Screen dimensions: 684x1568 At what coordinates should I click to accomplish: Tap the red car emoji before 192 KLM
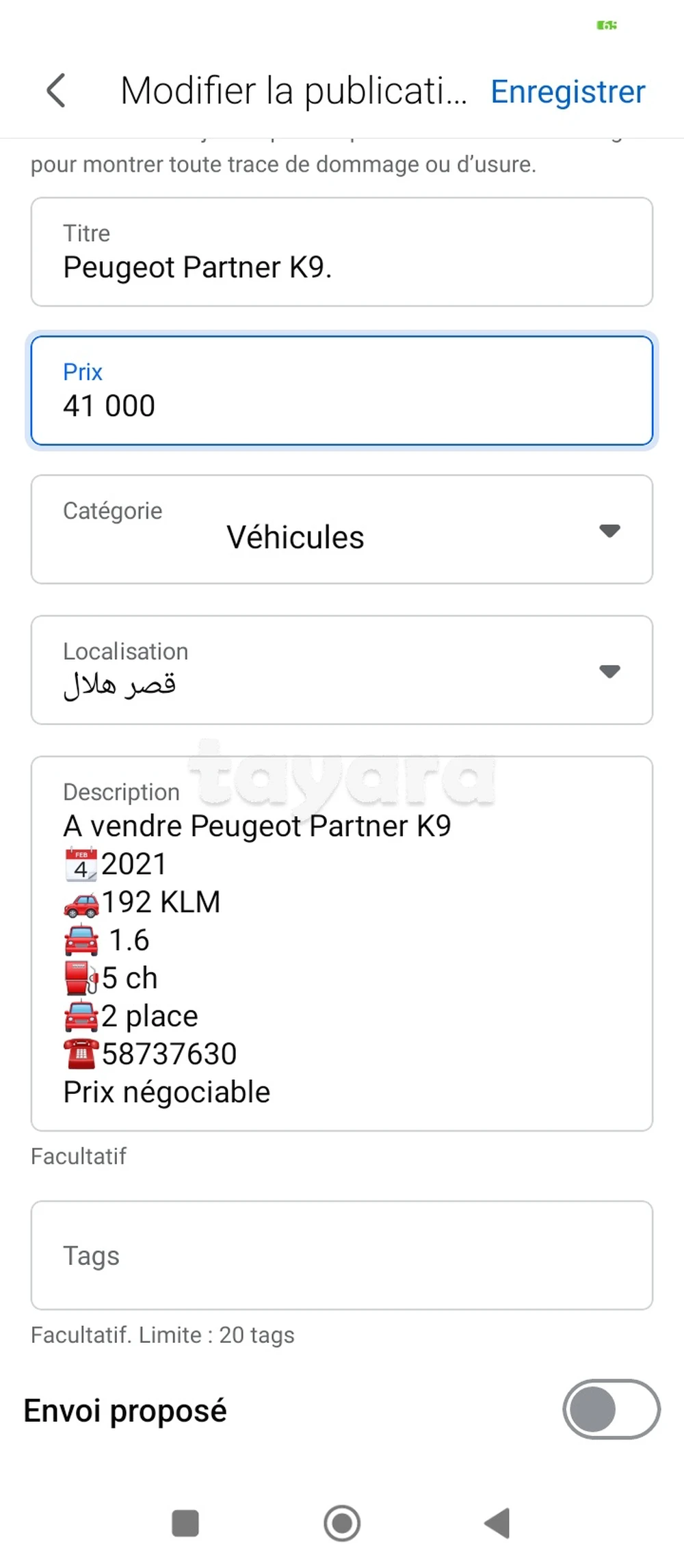coord(79,901)
